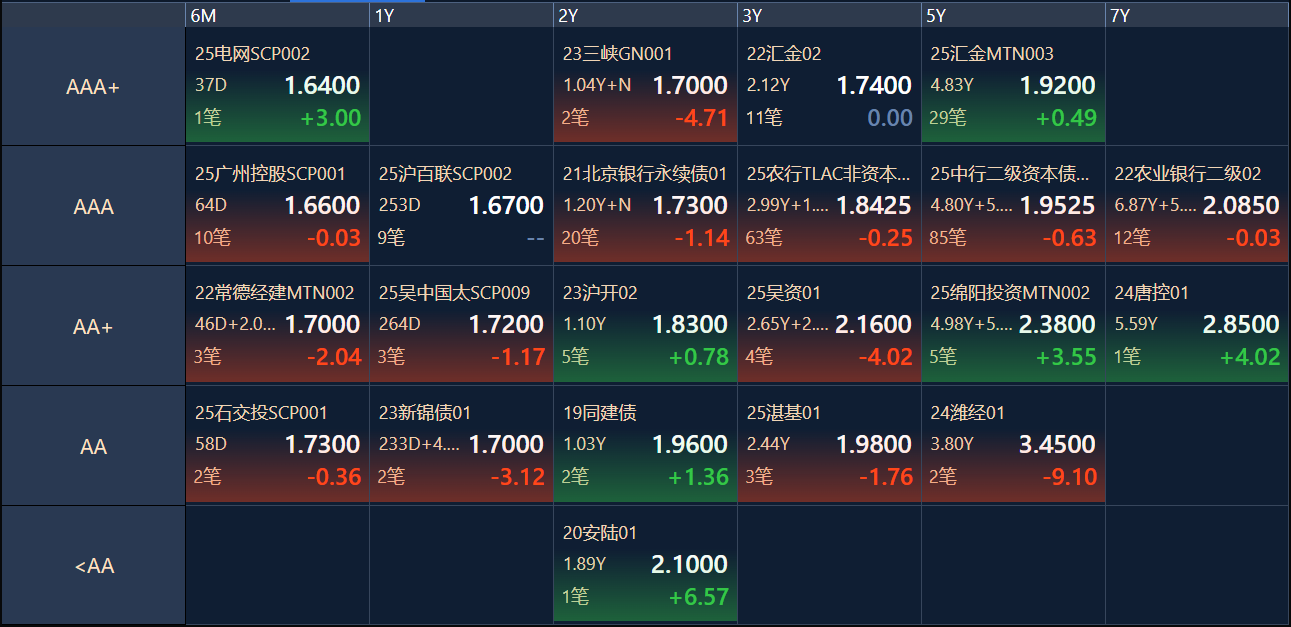Click the 1Y tenor column header
The image size is (1291, 627).
461,15
